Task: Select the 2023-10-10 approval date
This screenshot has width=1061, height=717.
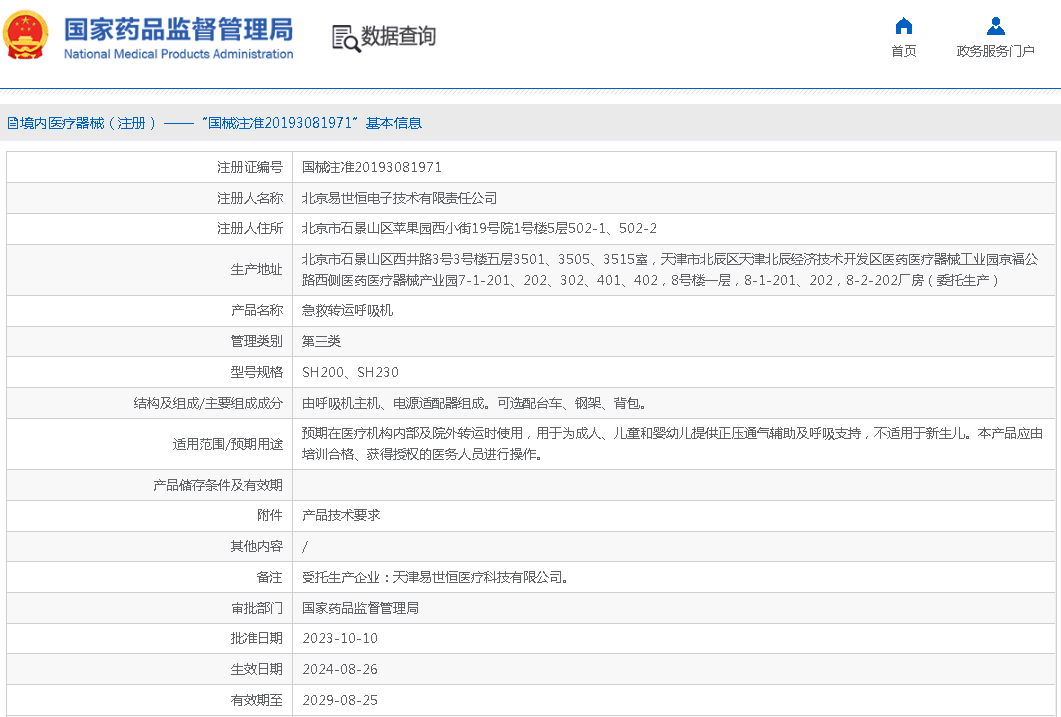Action: [x=340, y=638]
